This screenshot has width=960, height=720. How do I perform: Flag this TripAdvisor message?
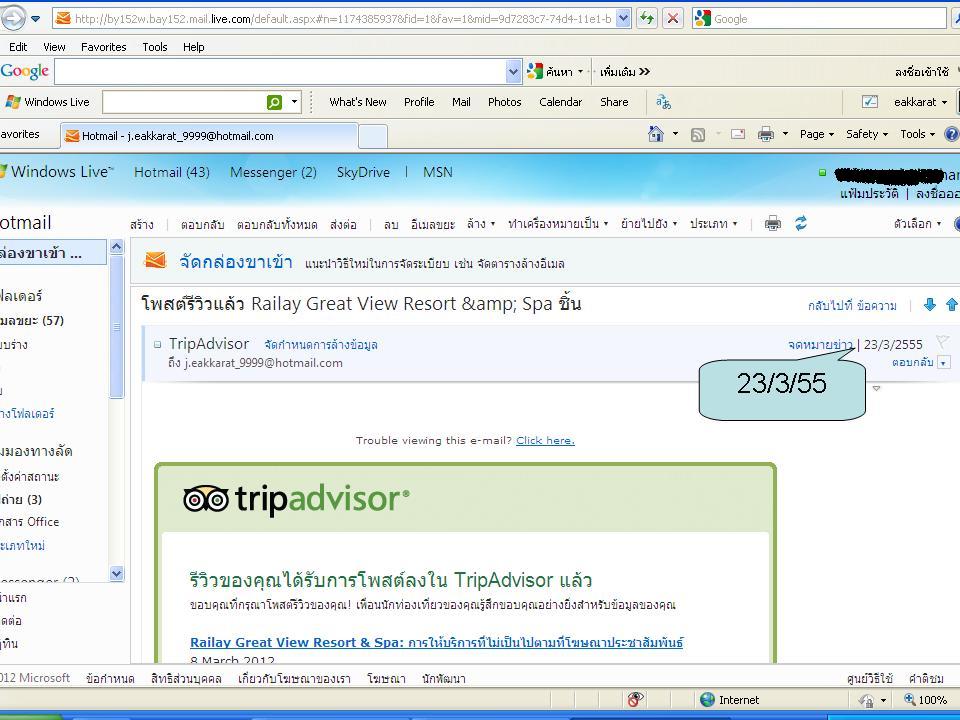[942, 342]
